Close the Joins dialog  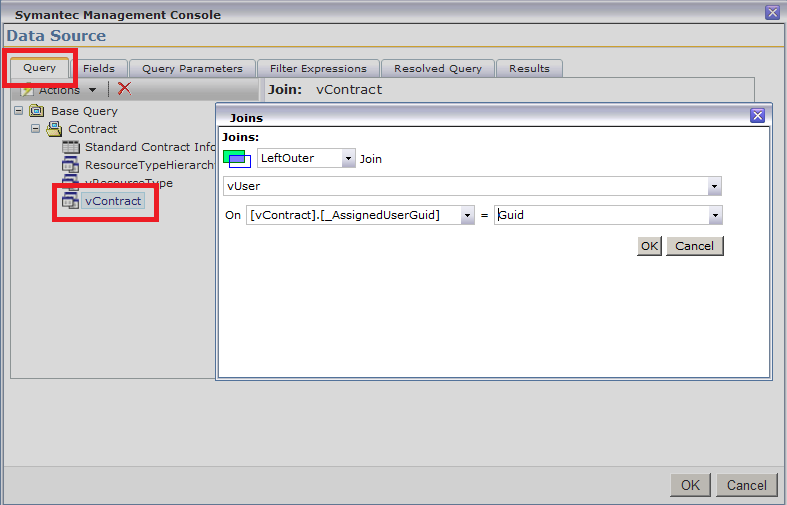click(757, 116)
